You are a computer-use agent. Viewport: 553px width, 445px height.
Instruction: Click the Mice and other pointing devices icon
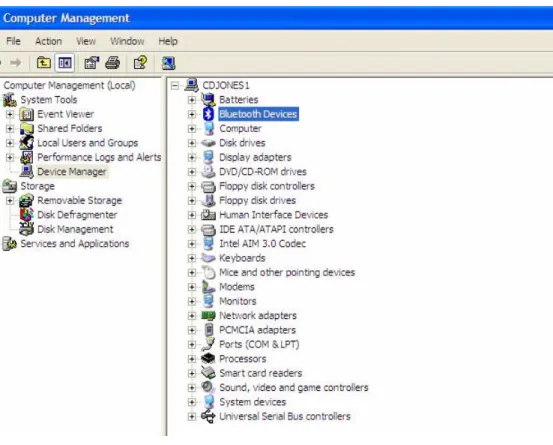coord(208,272)
